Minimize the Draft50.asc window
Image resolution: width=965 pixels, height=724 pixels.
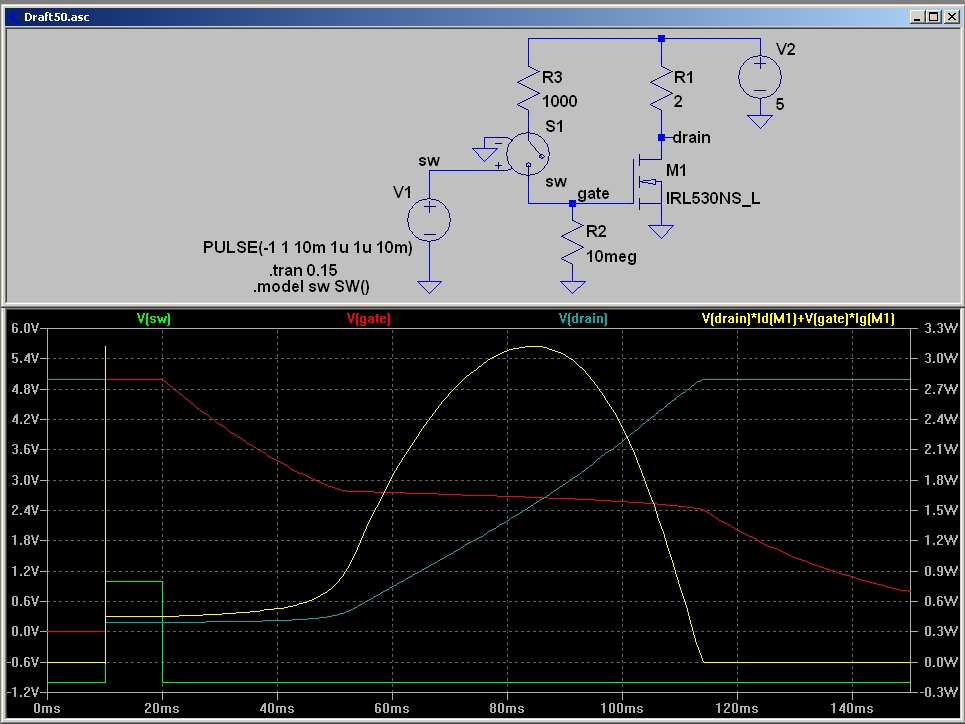pyautogui.click(x=917, y=17)
